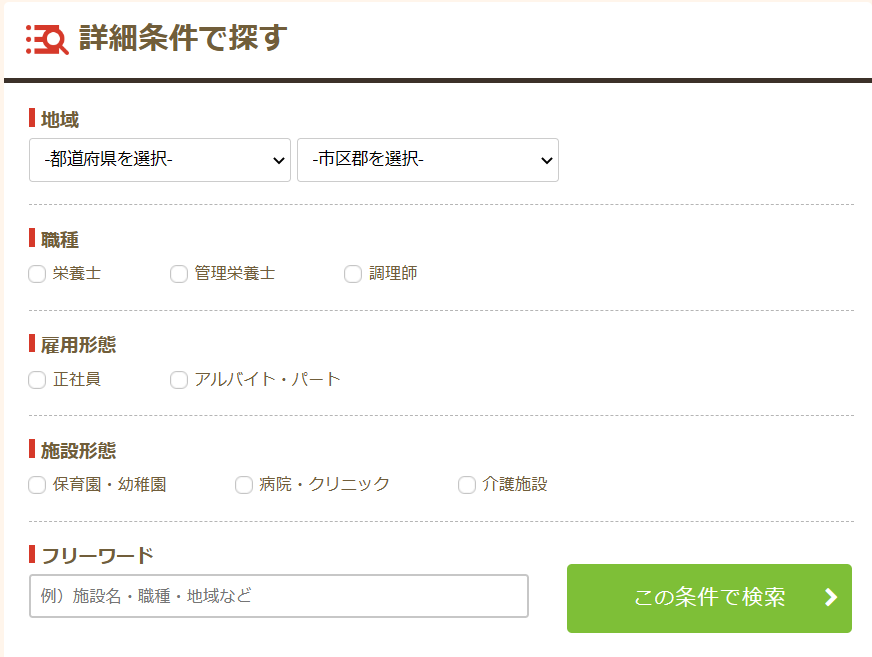Click the chevron on the 都道府県を選択 dropdown
Screen dimensions: 872x657
279,161
